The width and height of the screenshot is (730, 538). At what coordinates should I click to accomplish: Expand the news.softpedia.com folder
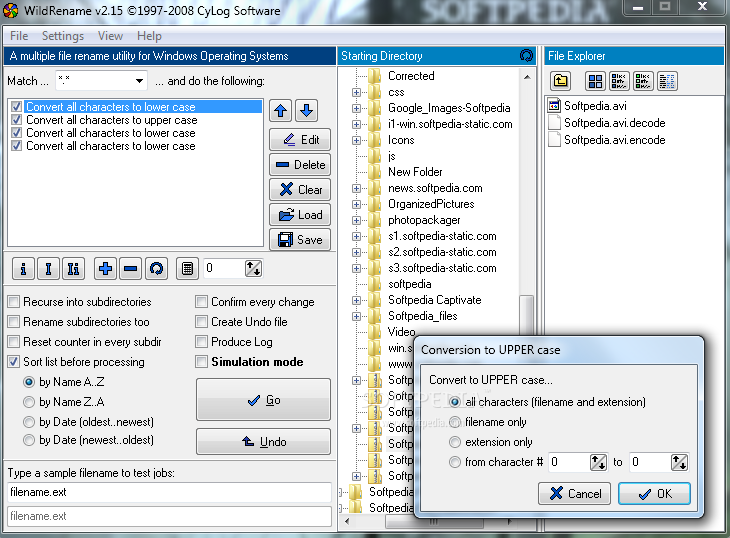pos(357,188)
